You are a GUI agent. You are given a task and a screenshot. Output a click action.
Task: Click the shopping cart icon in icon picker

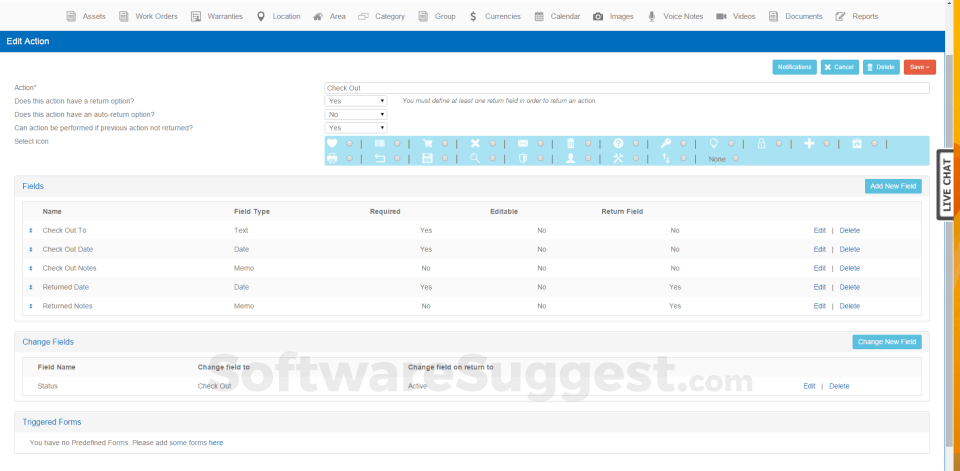click(x=427, y=143)
